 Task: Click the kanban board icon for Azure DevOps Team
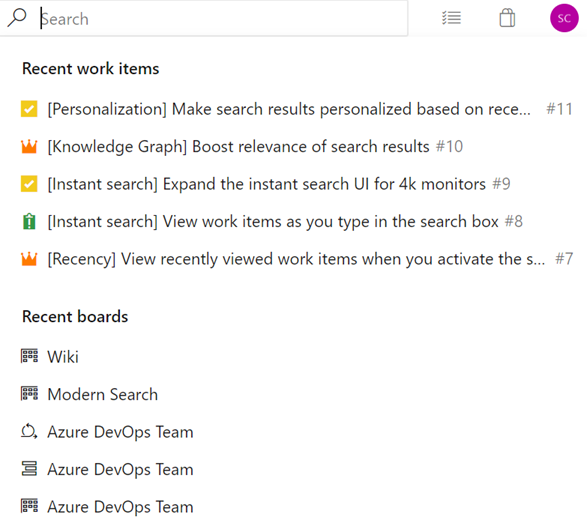pos(29,505)
